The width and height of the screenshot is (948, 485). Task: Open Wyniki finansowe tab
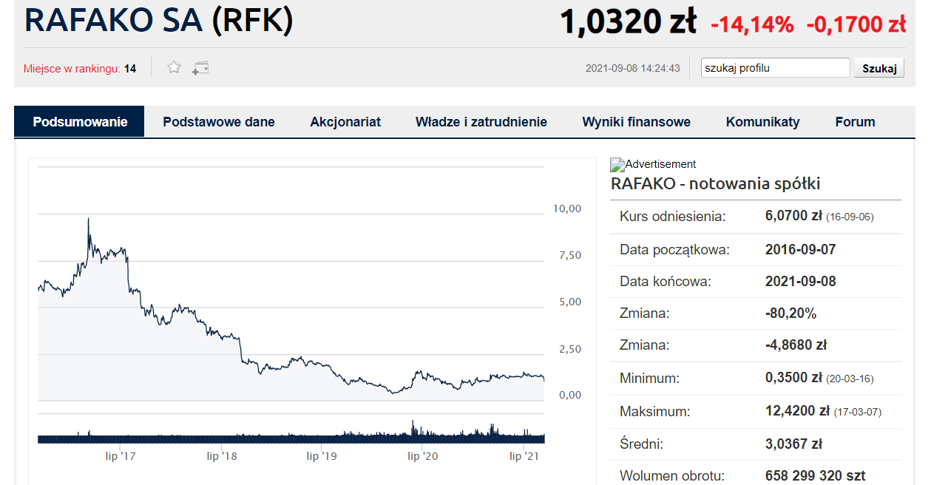pyautogui.click(x=636, y=122)
